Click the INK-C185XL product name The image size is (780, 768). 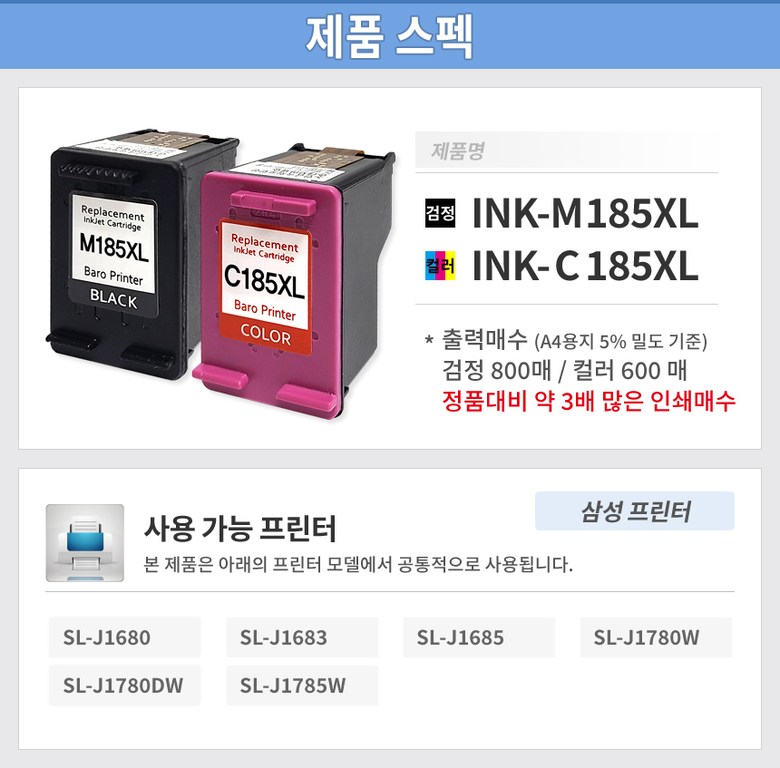point(585,266)
